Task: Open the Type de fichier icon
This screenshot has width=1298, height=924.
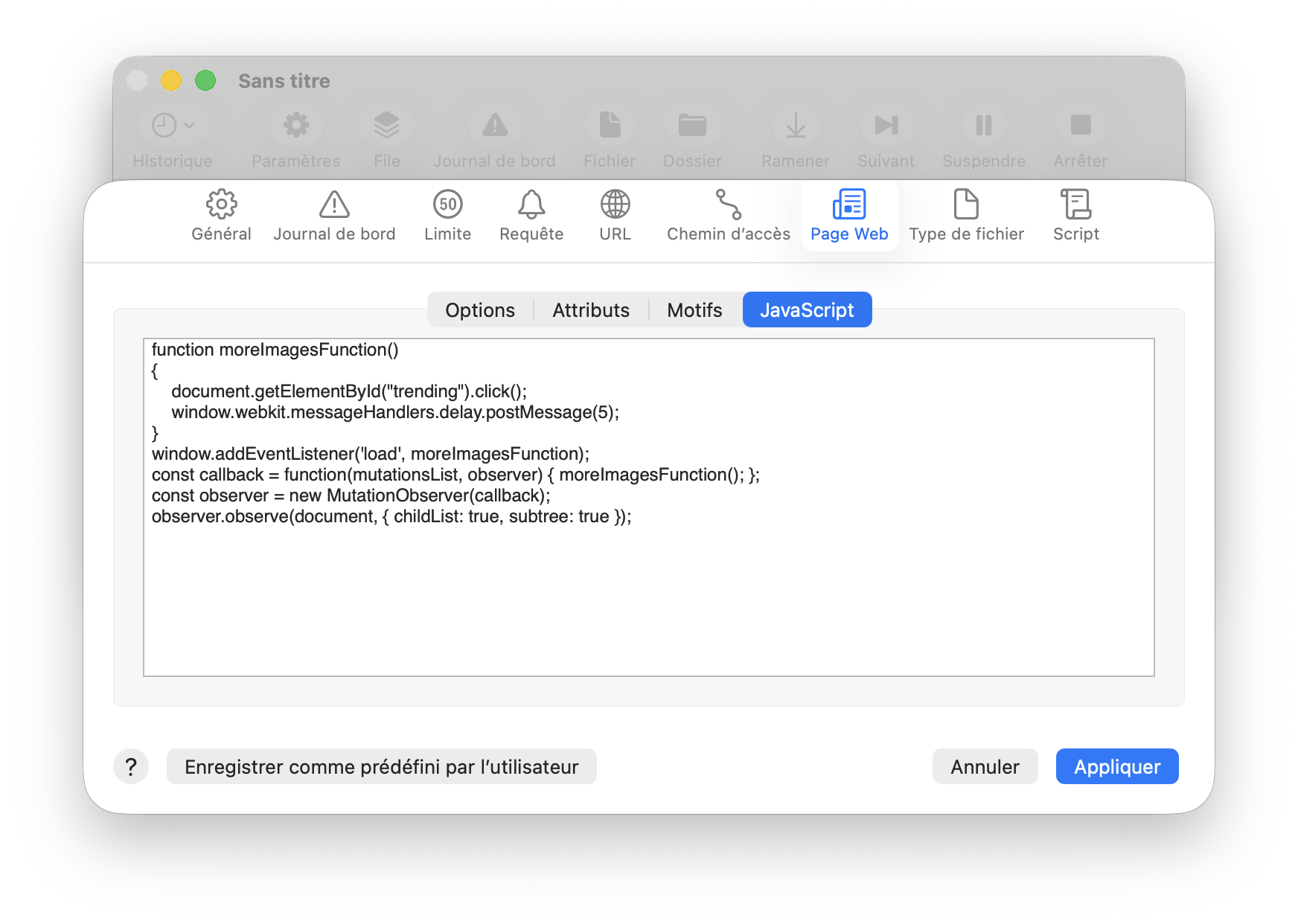Action: [x=966, y=205]
